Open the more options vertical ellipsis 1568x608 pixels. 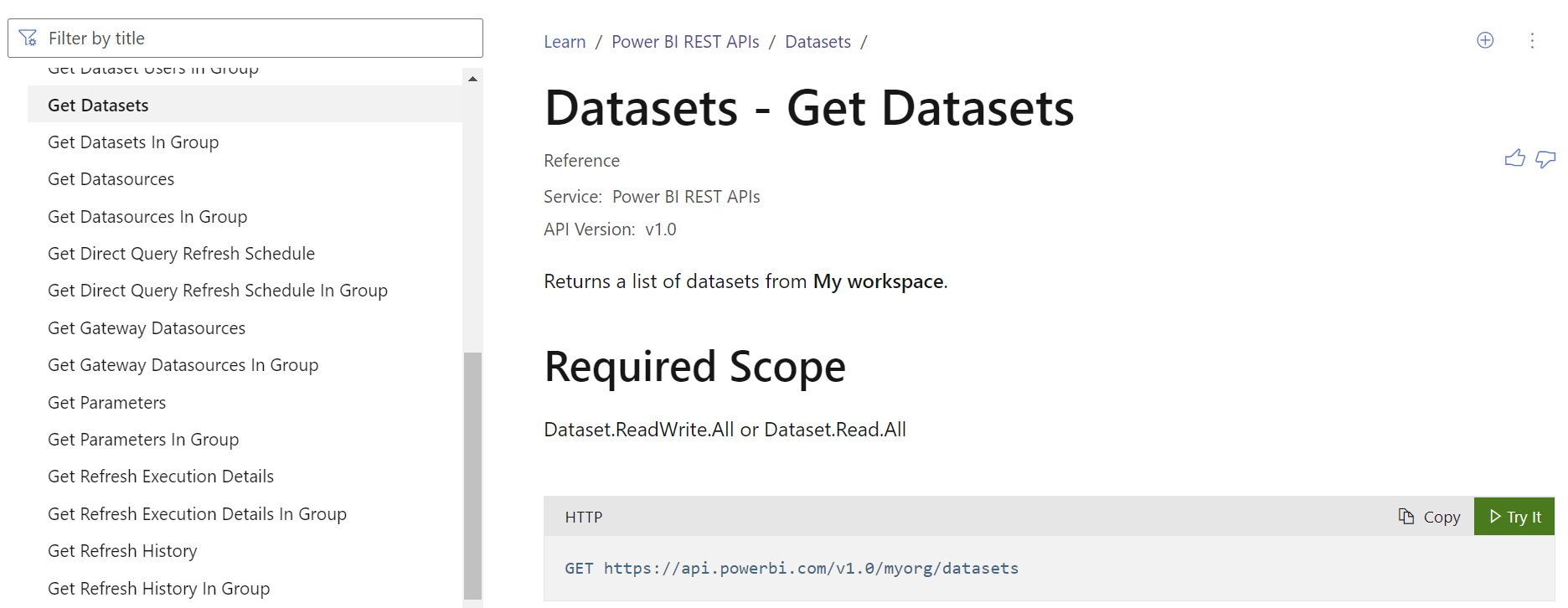click(x=1532, y=40)
